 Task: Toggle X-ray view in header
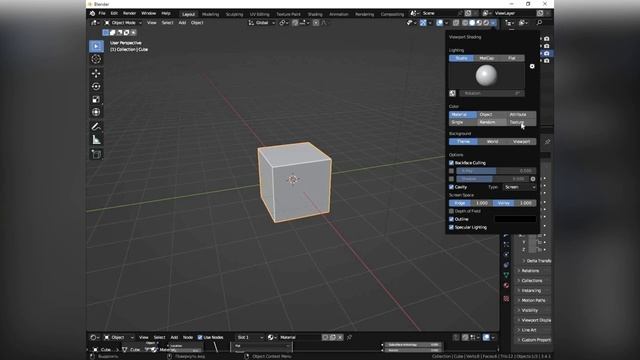tap(456, 23)
